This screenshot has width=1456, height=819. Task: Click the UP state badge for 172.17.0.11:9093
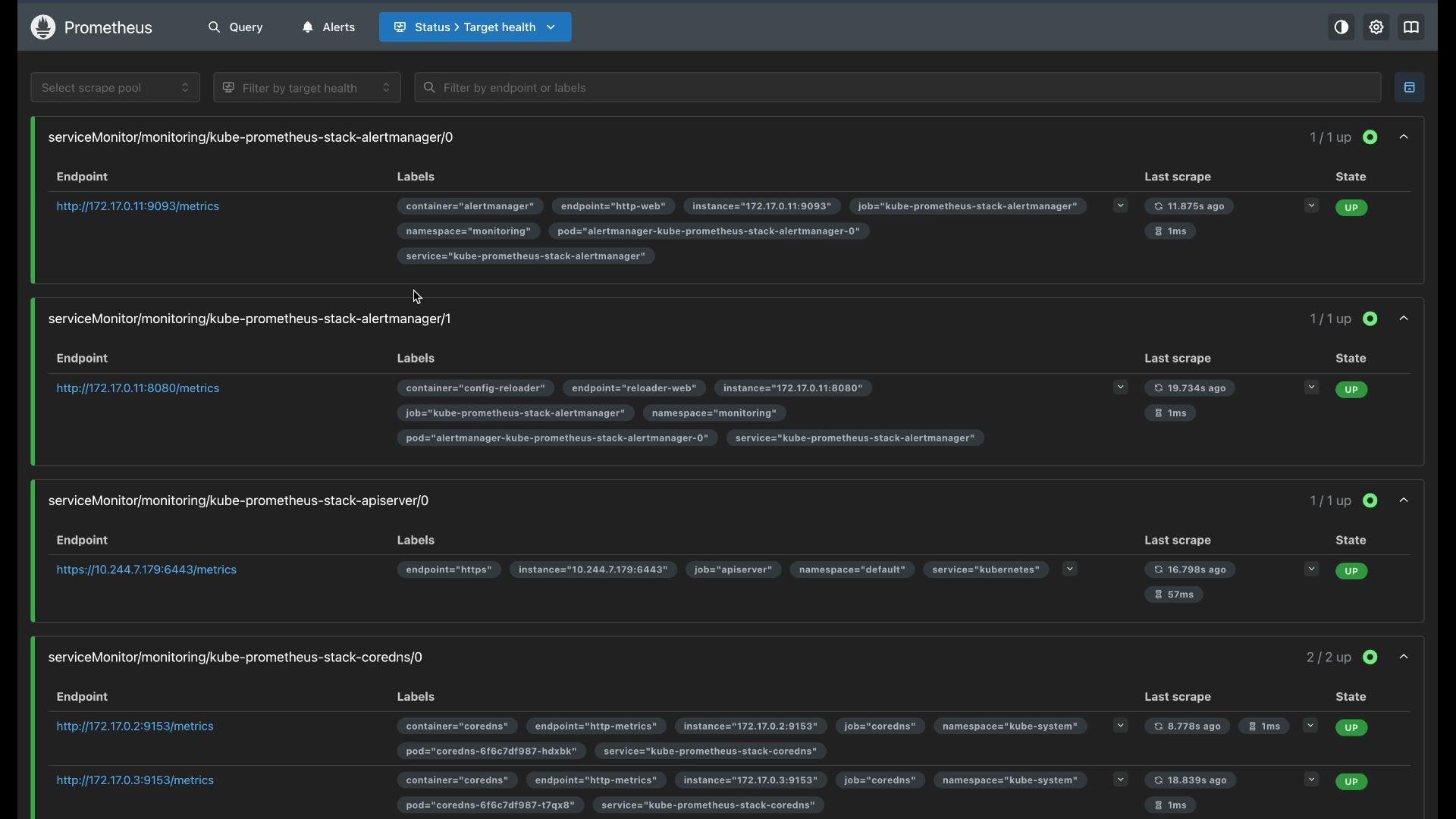1352,209
